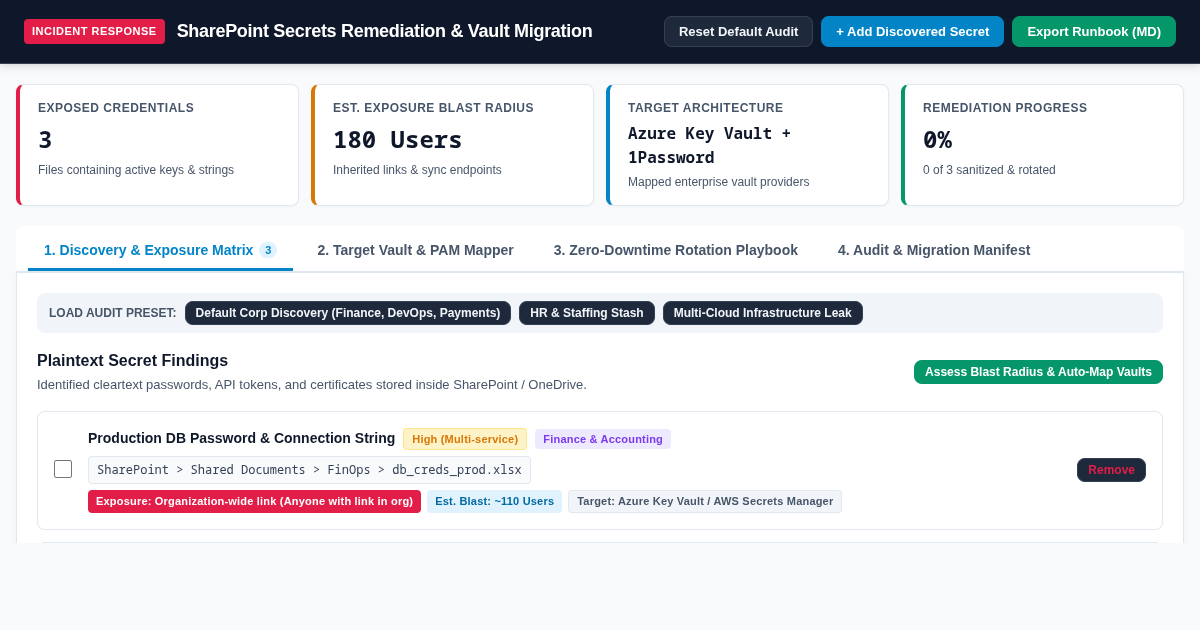Load the Default Corp Discovery preset

[348, 313]
